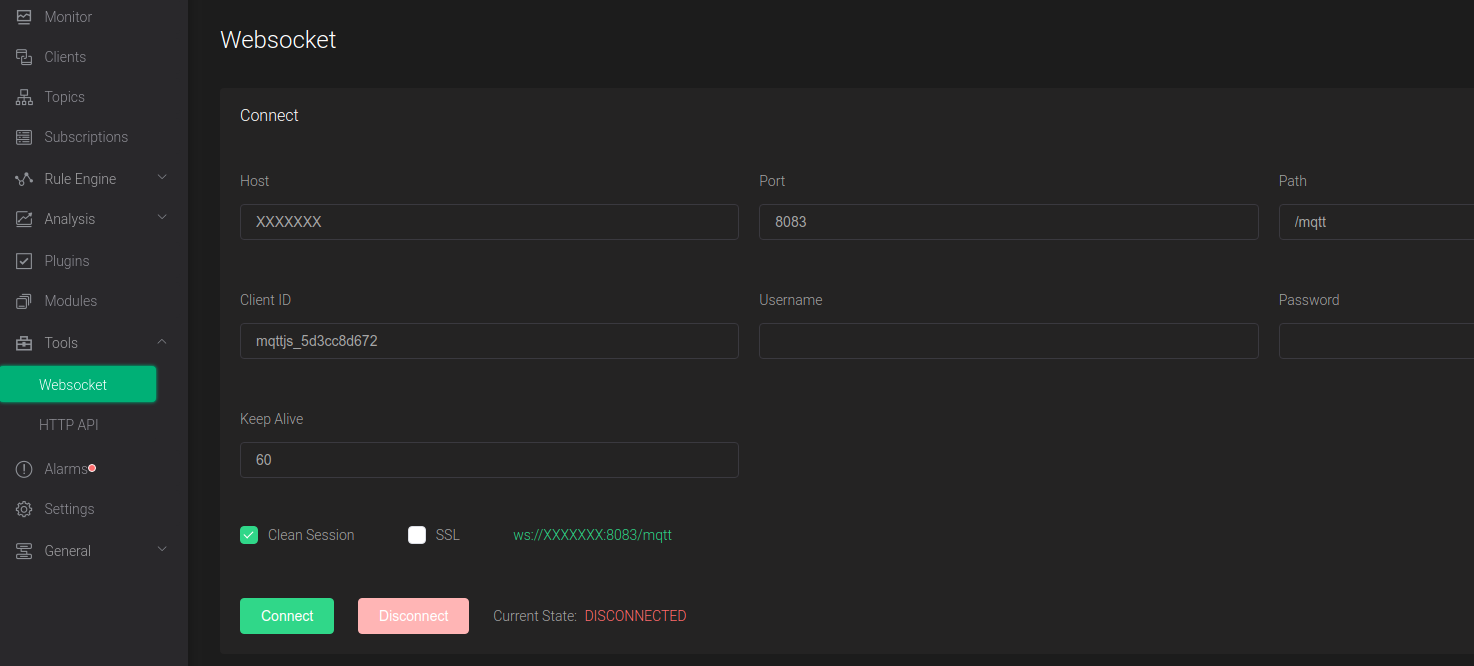
Task: Click the Disconnect button
Action: (413, 615)
